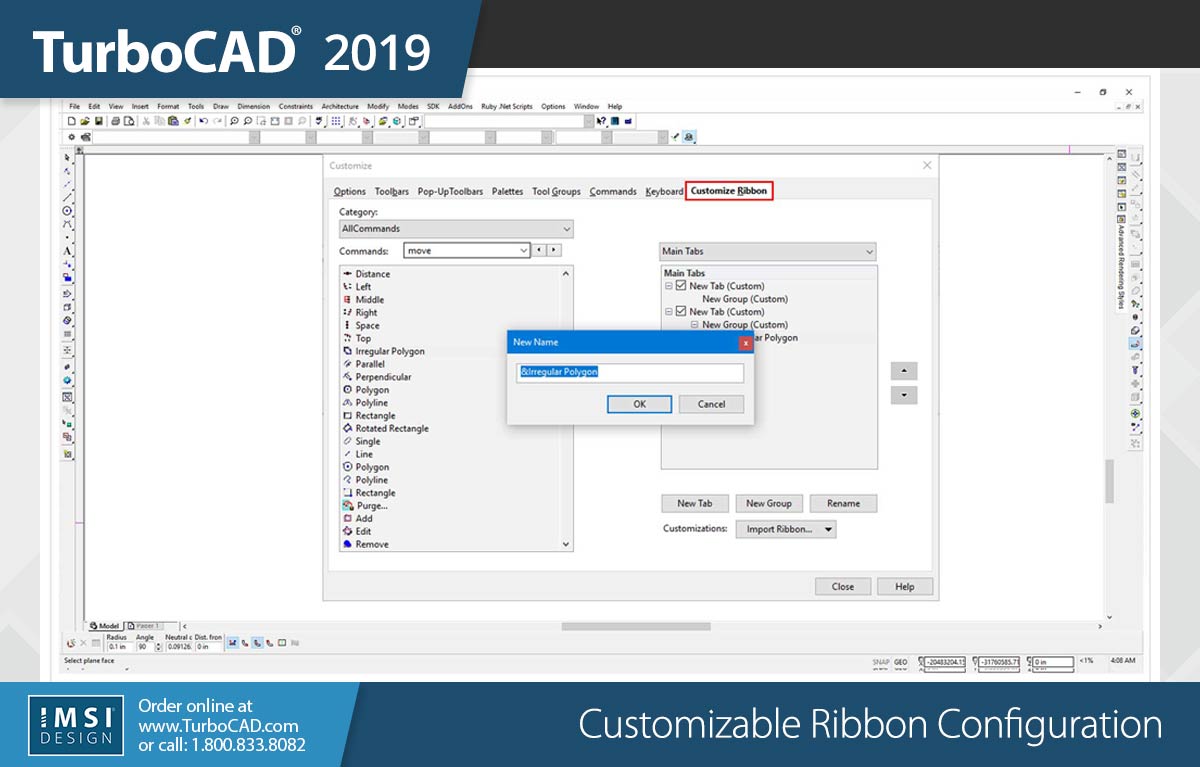Collapse the second New Tab (Custom) tree node
1200x767 pixels.
point(669,312)
